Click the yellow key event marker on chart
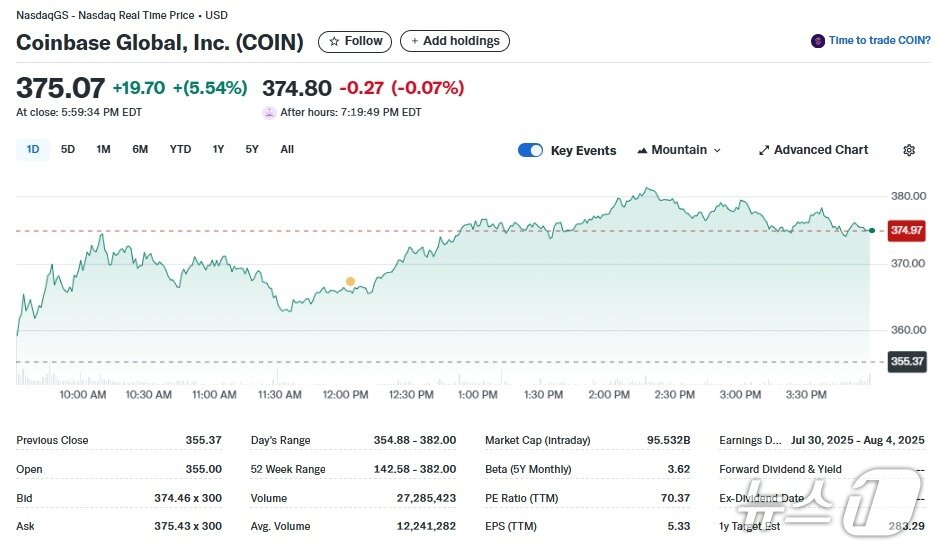Image resolution: width=935 pixels, height=550 pixels. click(x=350, y=281)
